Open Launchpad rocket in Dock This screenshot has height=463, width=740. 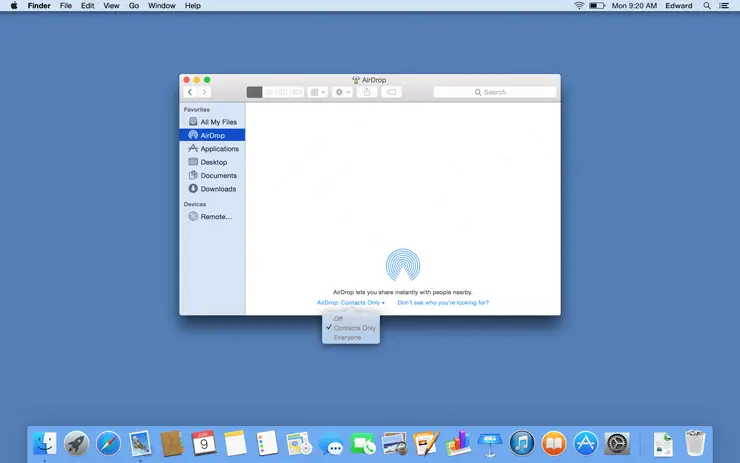pos(76,444)
